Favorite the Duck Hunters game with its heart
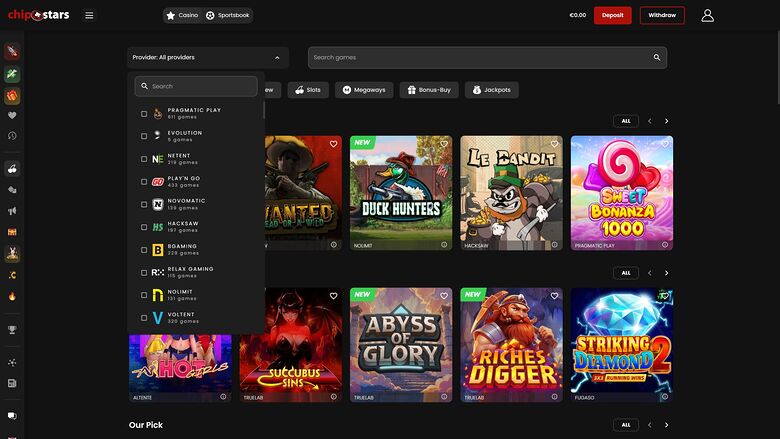This screenshot has width=780, height=439. tap(444, 144)
